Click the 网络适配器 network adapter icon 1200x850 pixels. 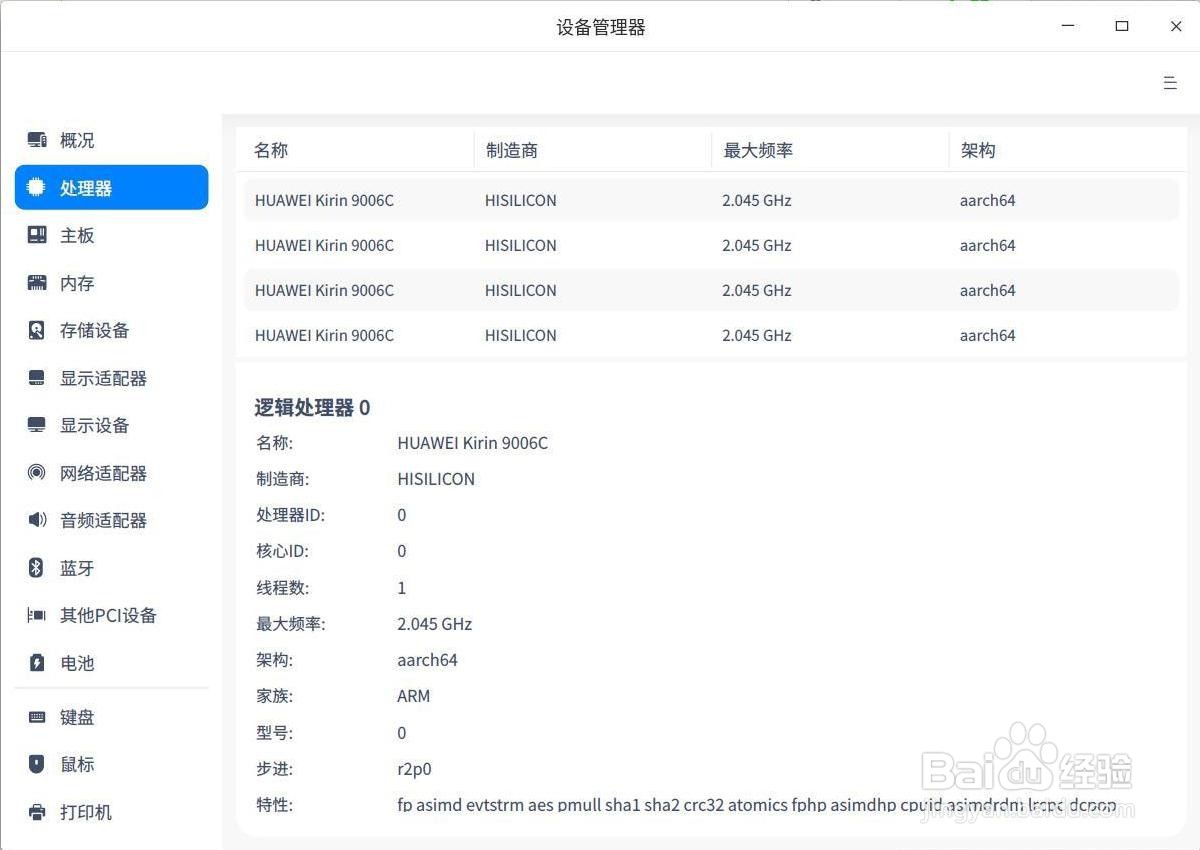tap(37, 473)
